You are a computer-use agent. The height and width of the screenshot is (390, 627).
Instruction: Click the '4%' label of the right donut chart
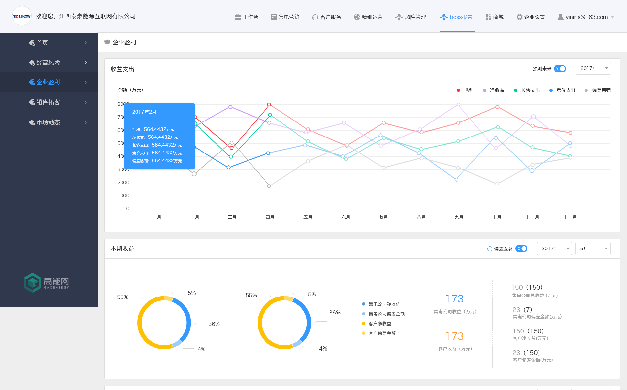click(x=323, y=348)
